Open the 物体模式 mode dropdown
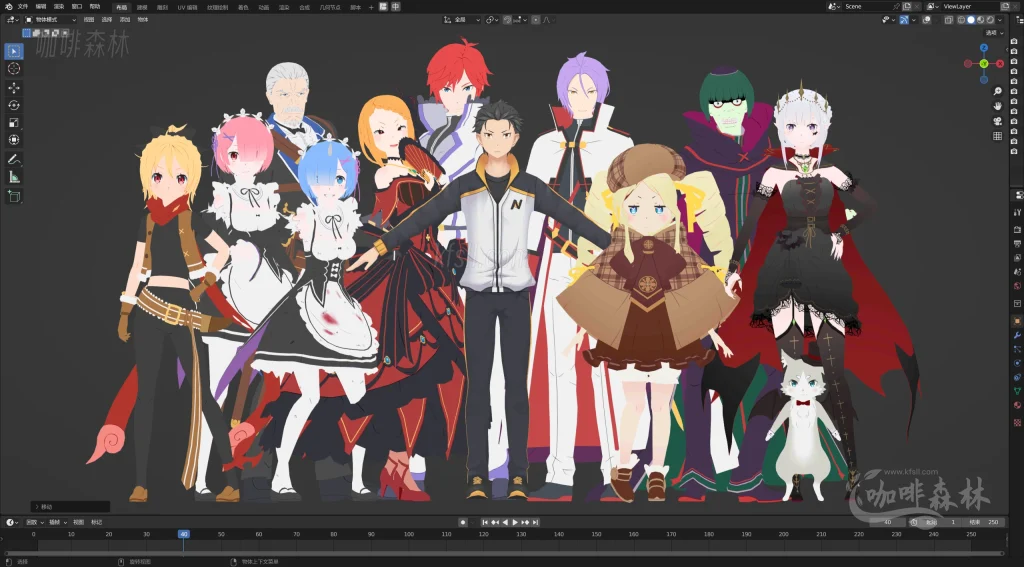The width and height of the screenshot is (1024, 567). (x=50, y=20)
